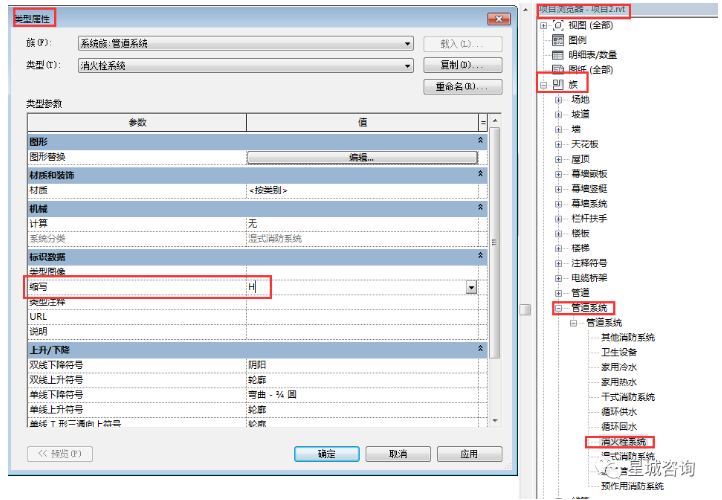Click the table scroll-down arrow
The height and width of the screenshot is (500, 722).
click(495, 420)
